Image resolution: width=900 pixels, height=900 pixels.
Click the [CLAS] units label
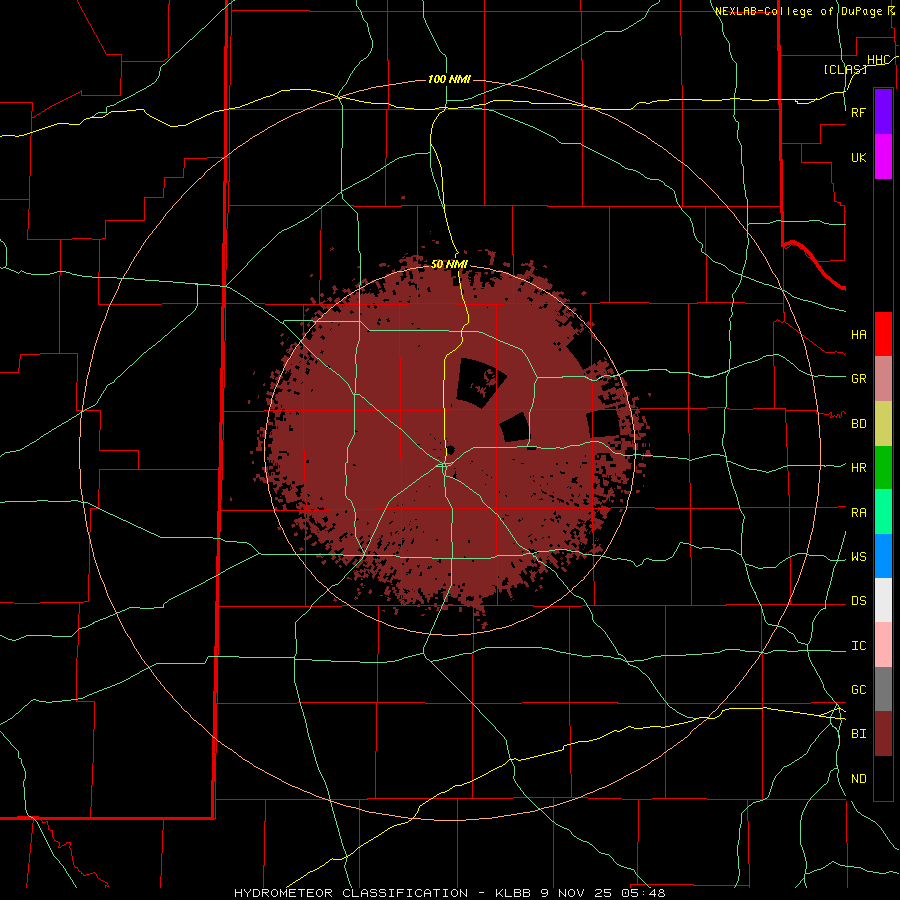(x=845, y=69)
